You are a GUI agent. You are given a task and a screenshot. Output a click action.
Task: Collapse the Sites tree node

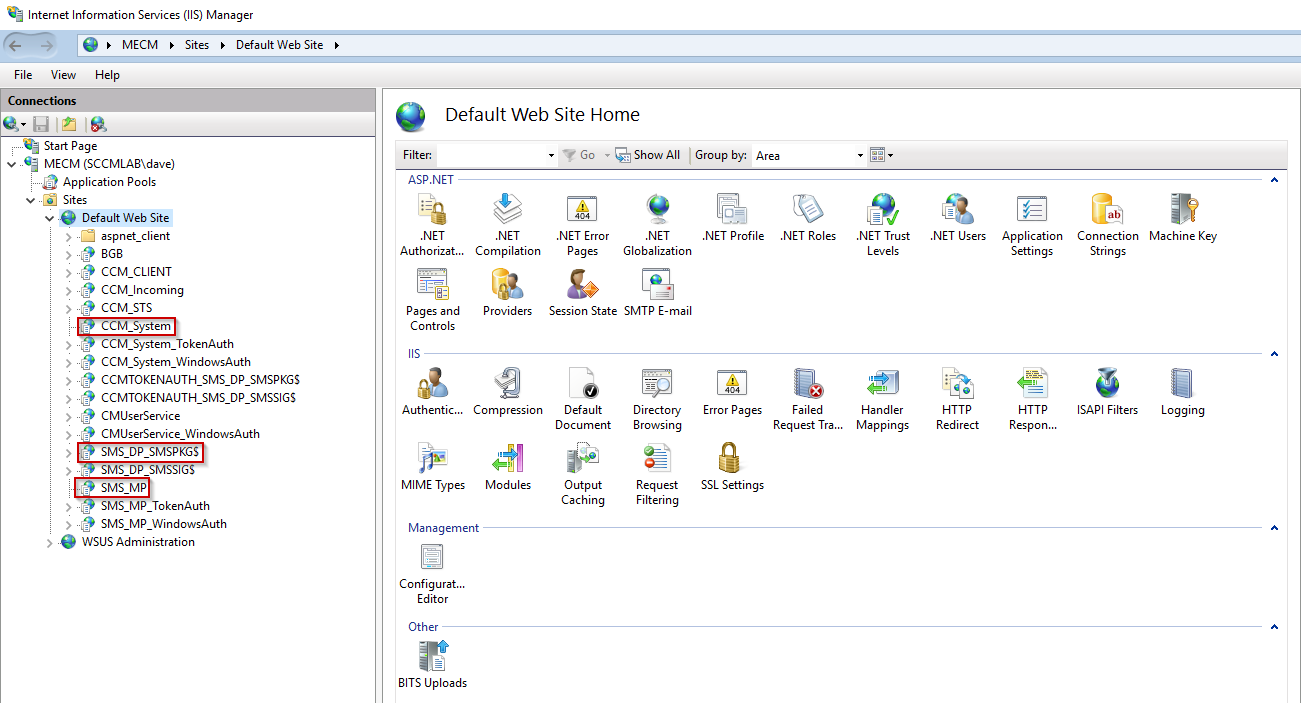point(31,200)
